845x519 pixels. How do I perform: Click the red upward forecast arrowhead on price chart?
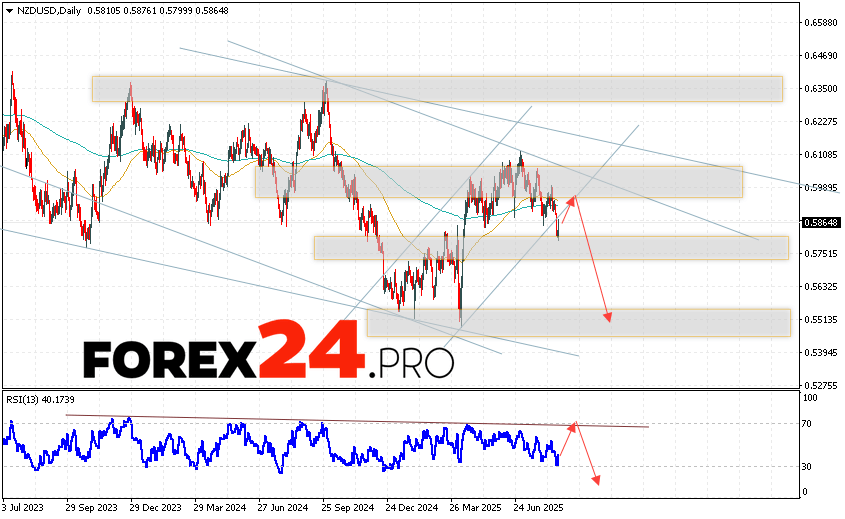coord(572,199)
